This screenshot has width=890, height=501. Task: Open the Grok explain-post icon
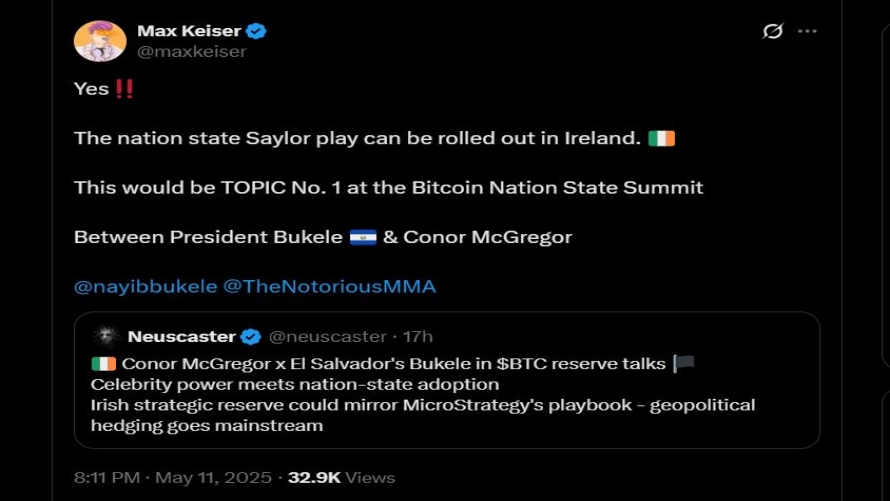tap(773, 31)
